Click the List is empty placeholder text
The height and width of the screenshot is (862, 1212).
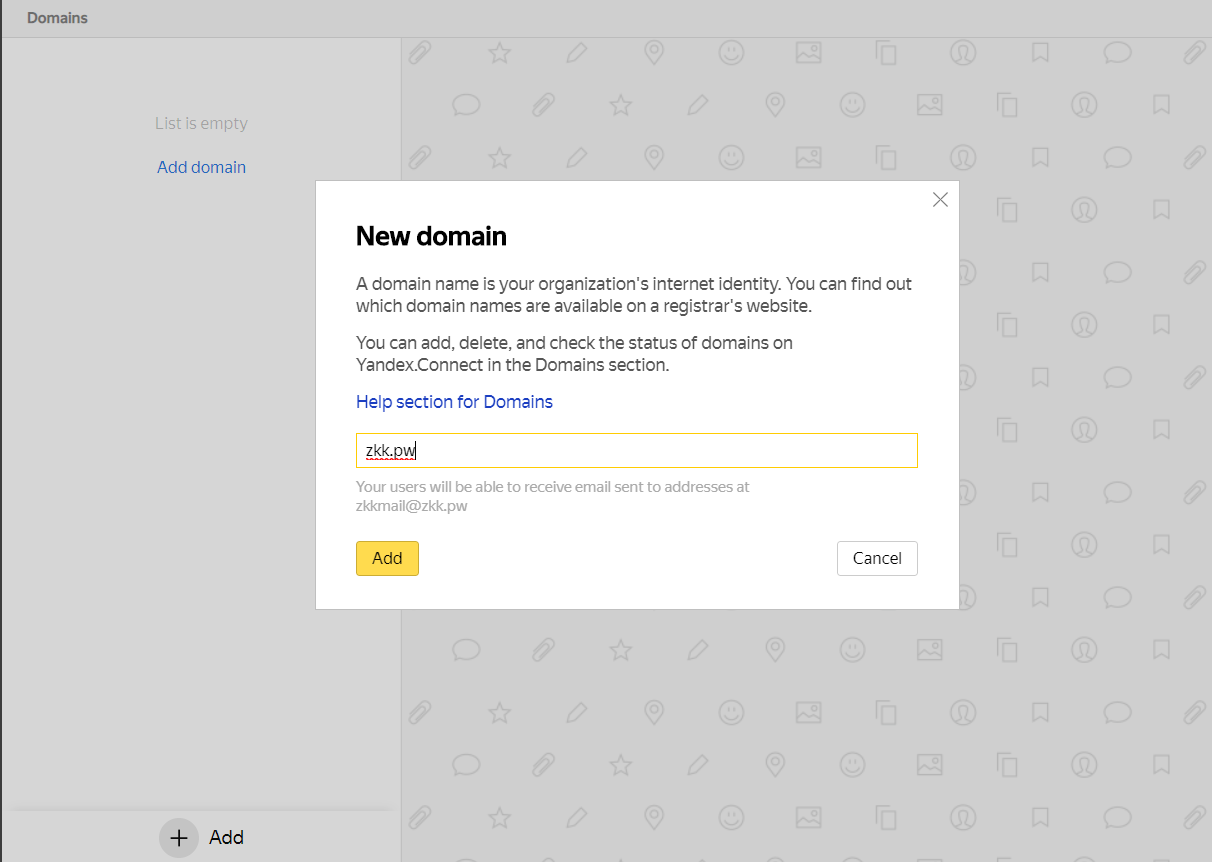point(201,124)
